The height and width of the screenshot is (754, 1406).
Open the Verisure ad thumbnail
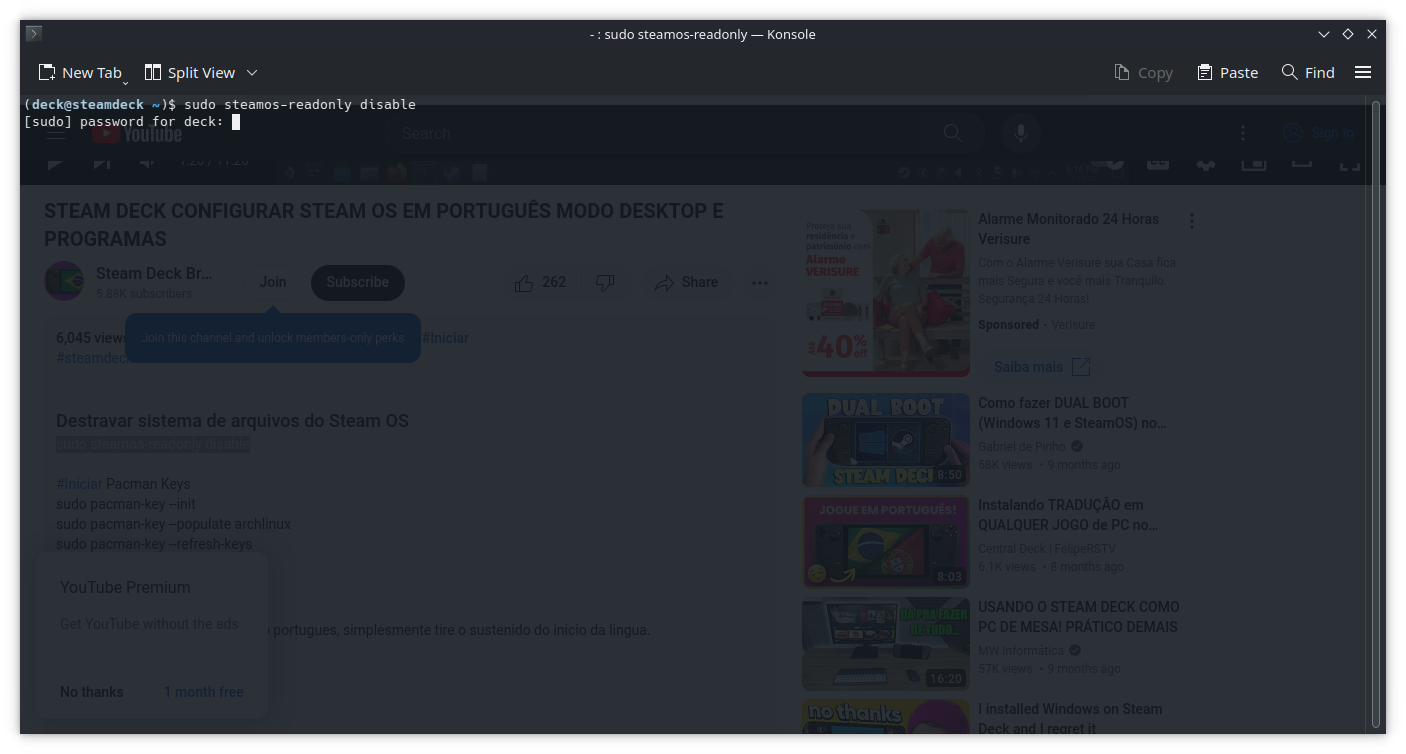coord(886,292)
